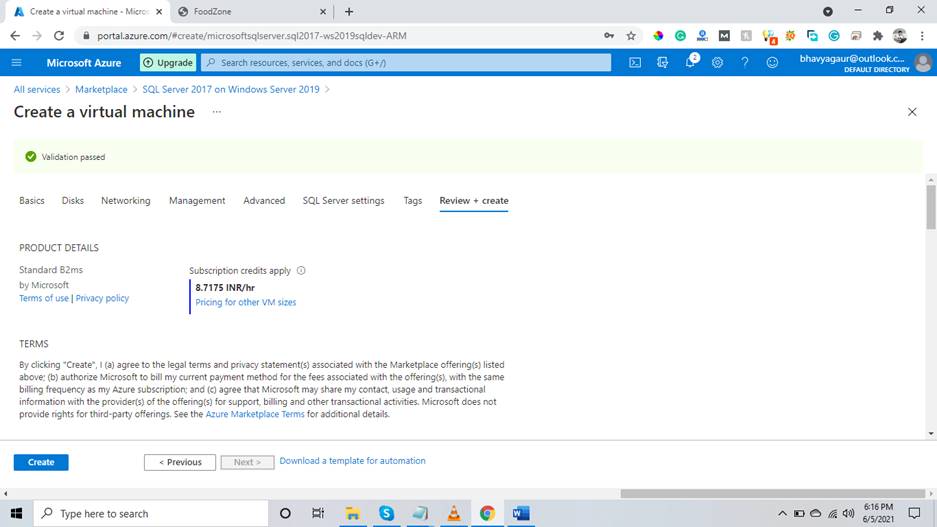Open the Action Center notification icon
937x527 pixels.
click(x=914, y=513)
